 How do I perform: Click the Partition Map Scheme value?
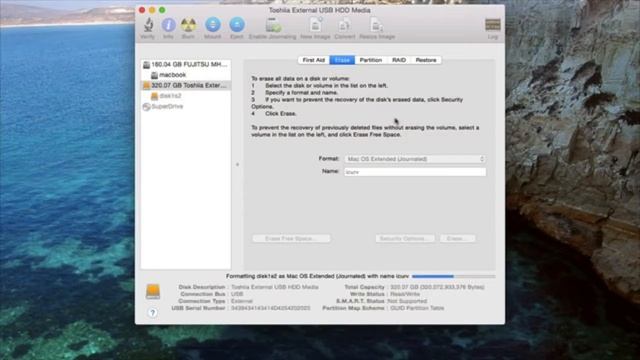(x=417, y=308)
